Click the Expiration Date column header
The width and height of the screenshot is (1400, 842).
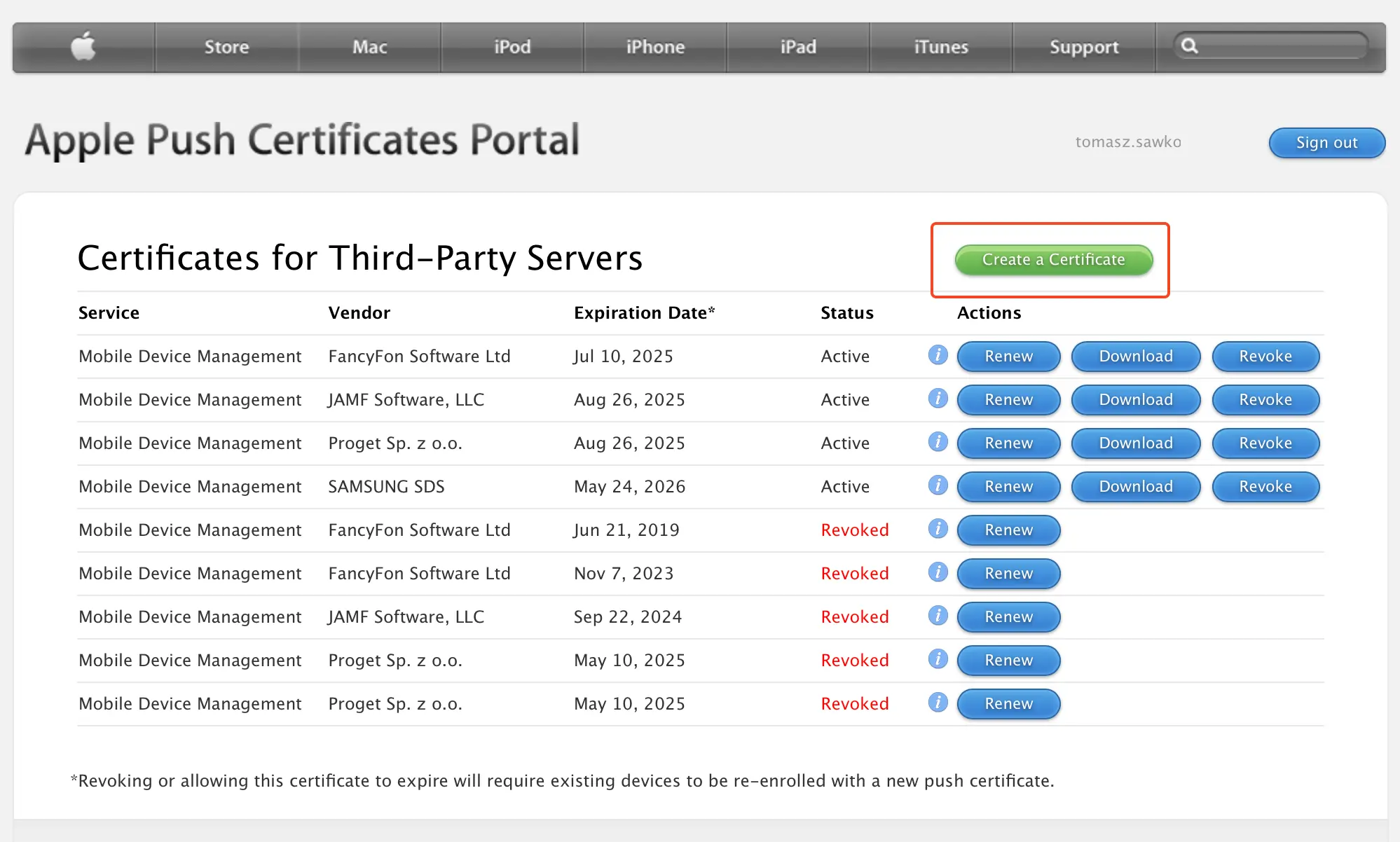pyautogui.click(x=644, y=313)
